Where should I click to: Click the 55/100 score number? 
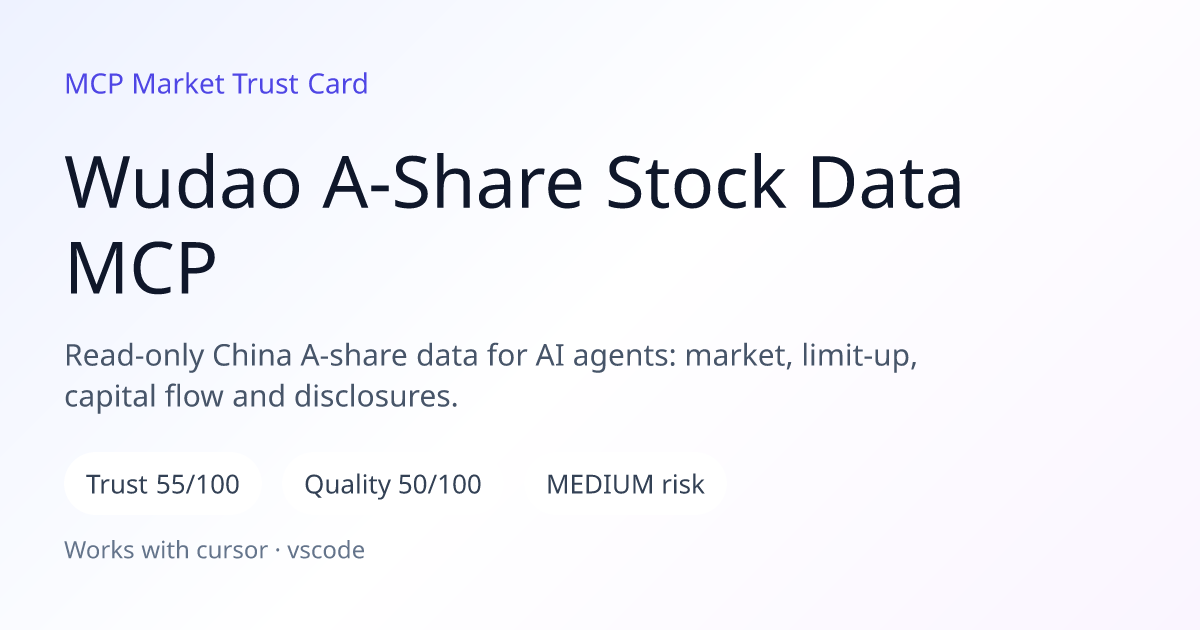click(x=198, y=485)
